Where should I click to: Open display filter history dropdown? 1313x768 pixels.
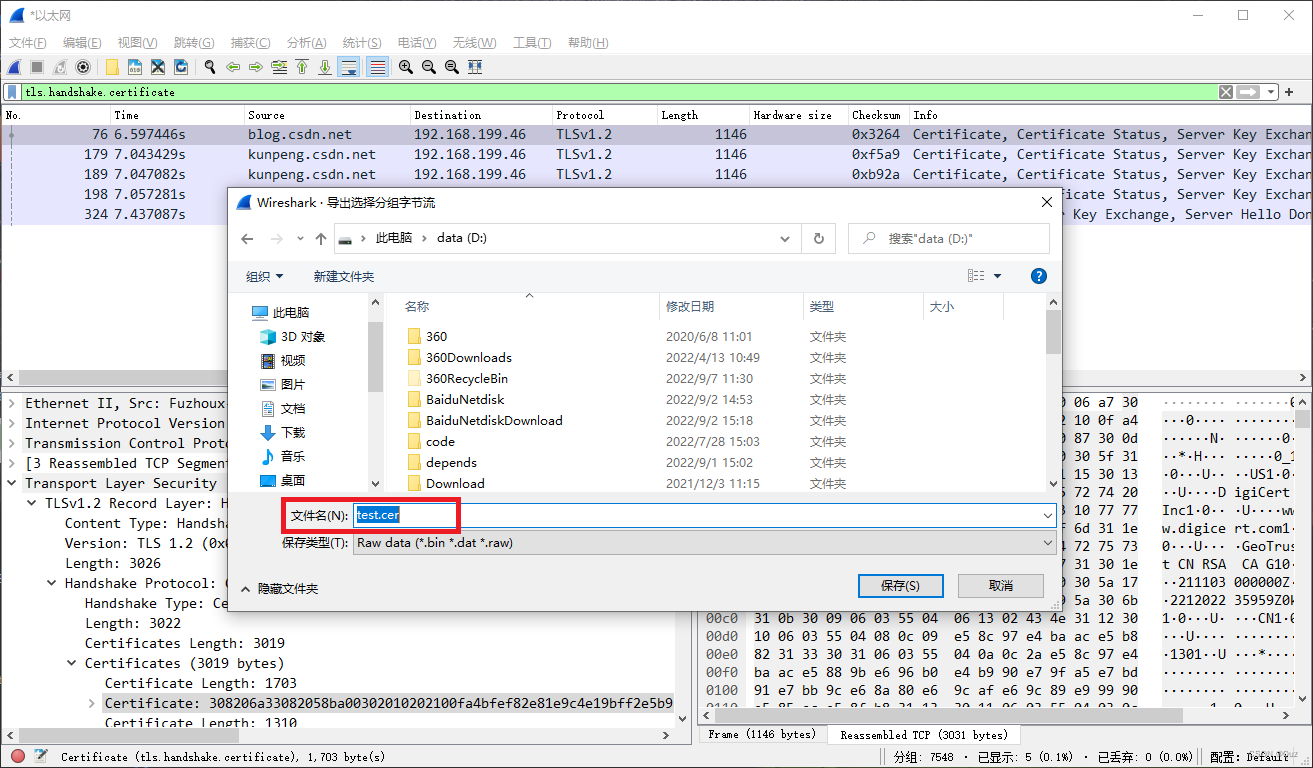tap(1272, 92)
